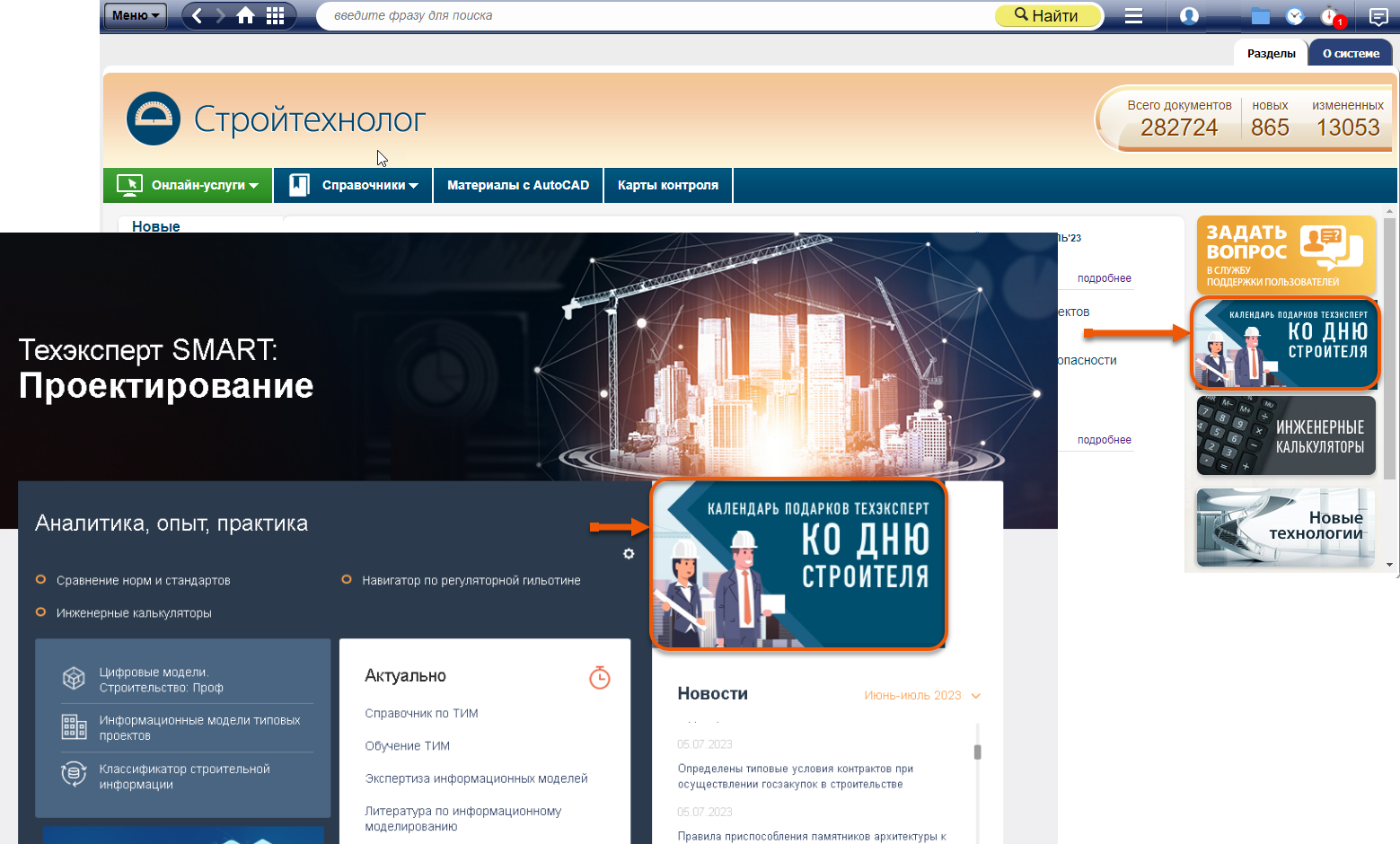
Task: Click the yellow Найти search button
Action: 1047,15
